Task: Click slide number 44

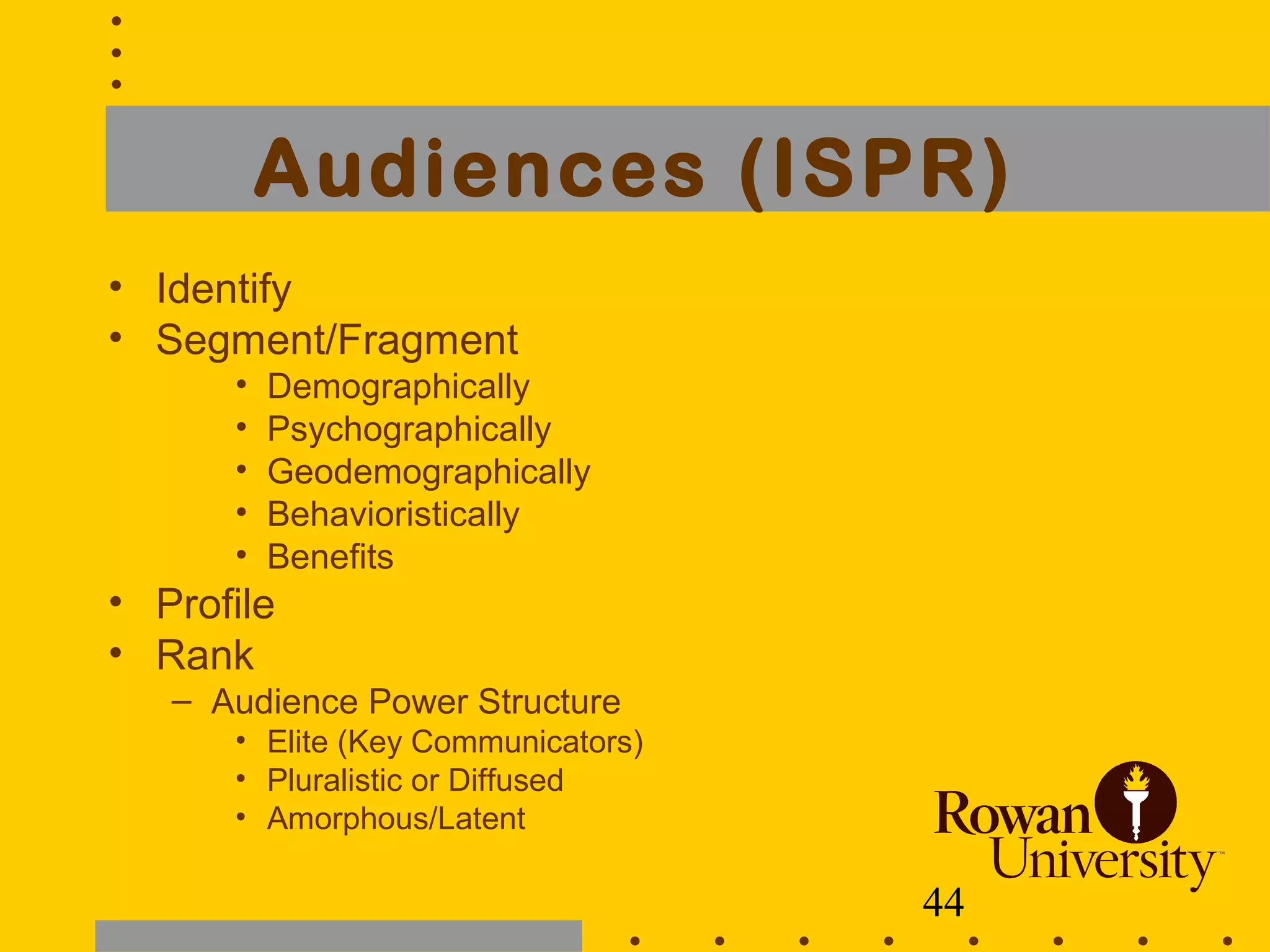Action: 943,902
